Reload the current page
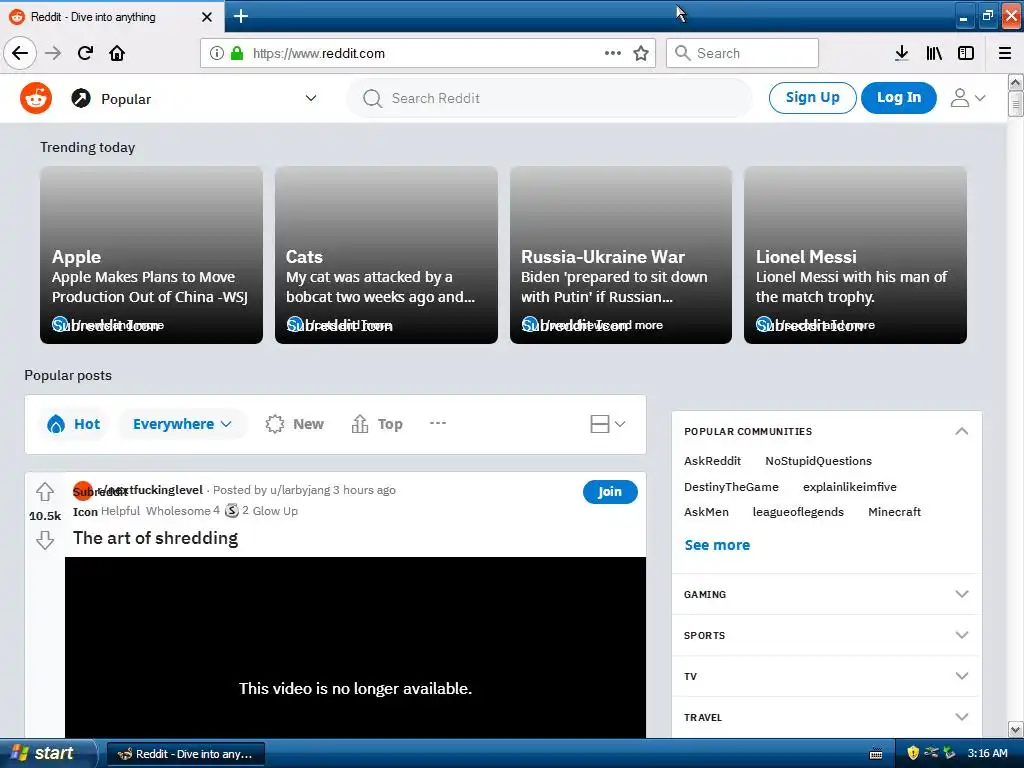This screenshot has height=768, width=1024. coord(85,53)
